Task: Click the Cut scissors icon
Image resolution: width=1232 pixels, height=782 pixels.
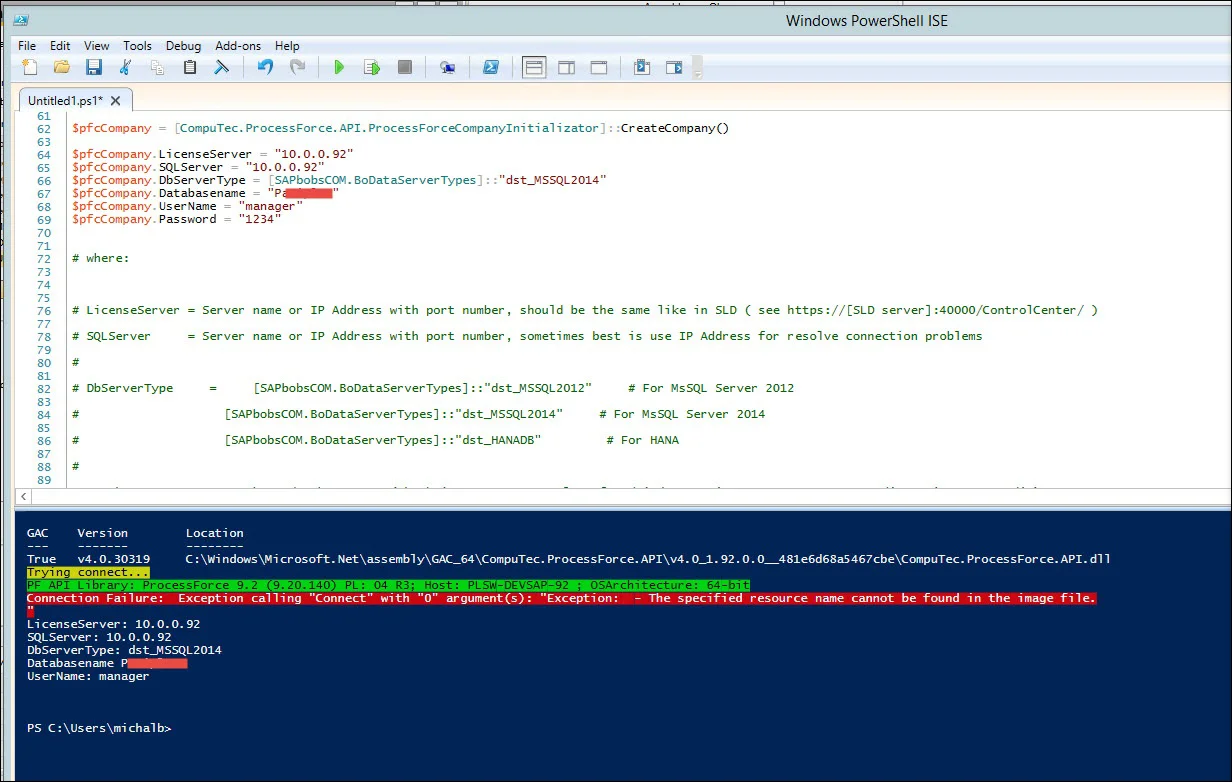Action: pos(126,68)
